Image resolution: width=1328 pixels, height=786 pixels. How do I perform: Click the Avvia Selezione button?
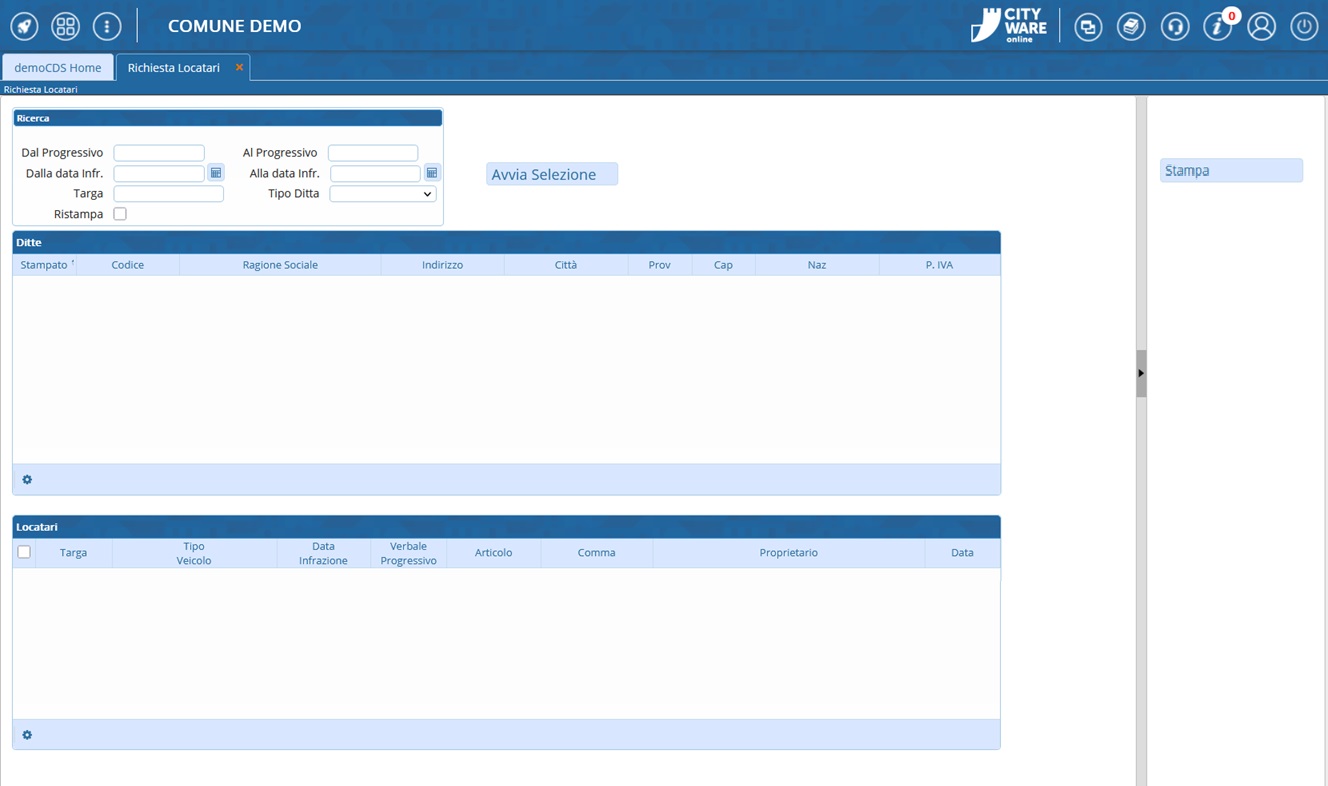point(552,175)
